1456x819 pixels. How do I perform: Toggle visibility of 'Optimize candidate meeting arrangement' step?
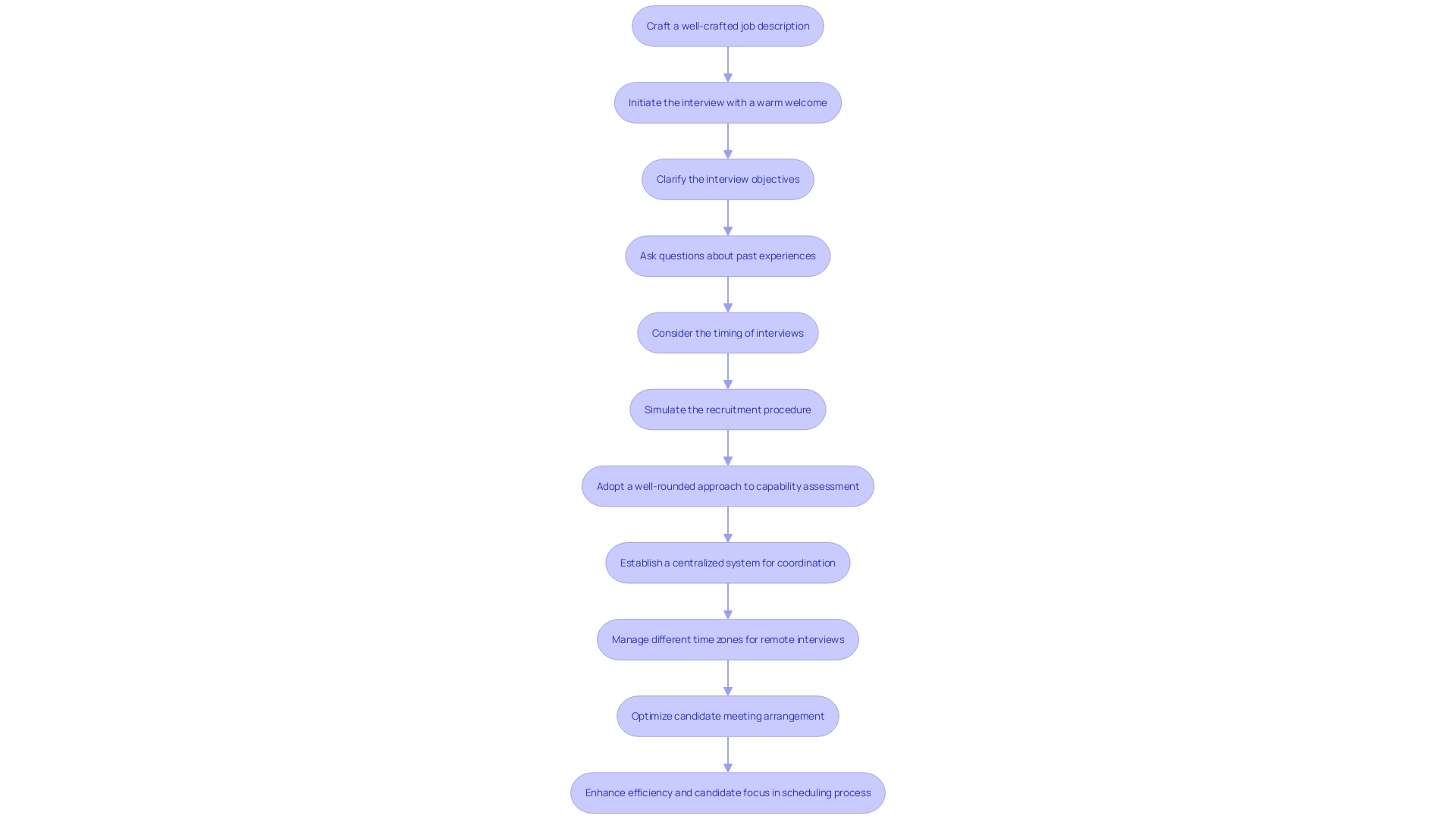(x=727, y=716)
